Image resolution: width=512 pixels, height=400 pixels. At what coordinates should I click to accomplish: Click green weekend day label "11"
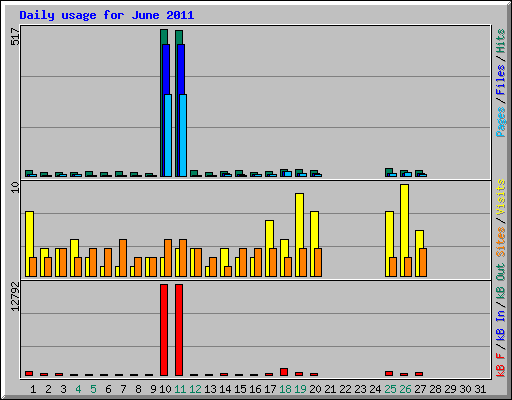(x=180, y=389)
